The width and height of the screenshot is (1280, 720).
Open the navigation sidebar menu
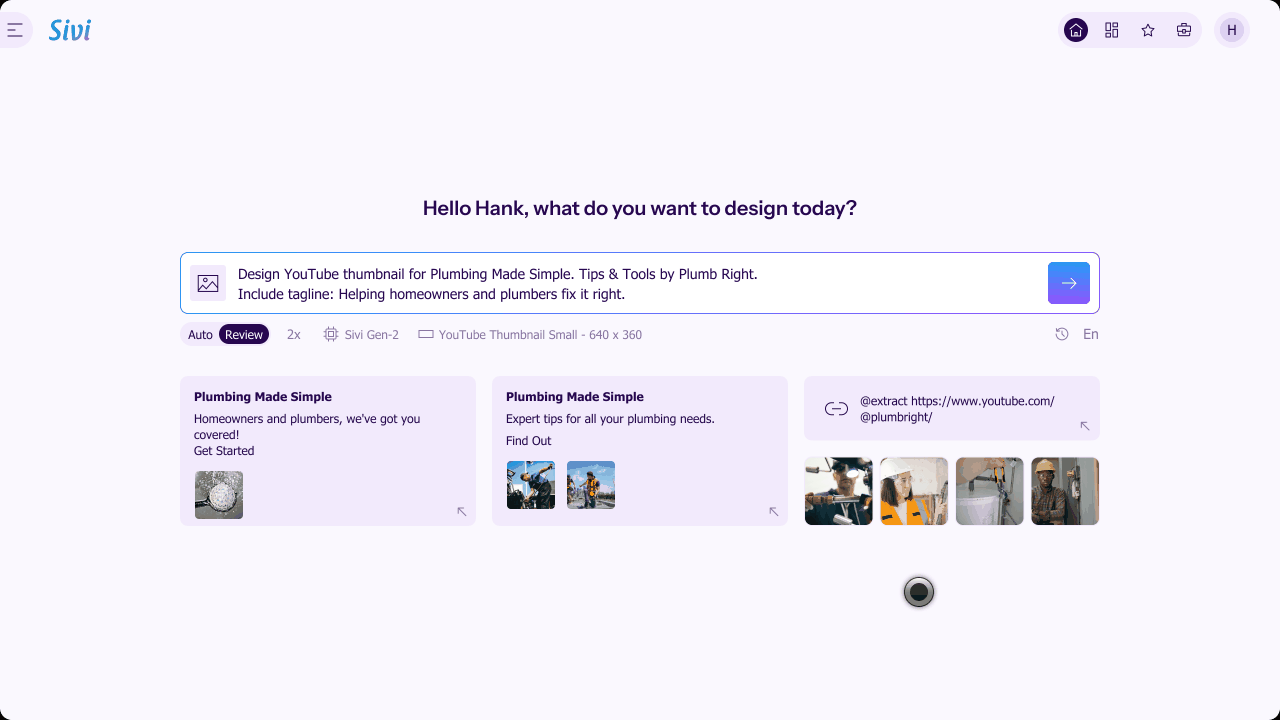point(14,30)
